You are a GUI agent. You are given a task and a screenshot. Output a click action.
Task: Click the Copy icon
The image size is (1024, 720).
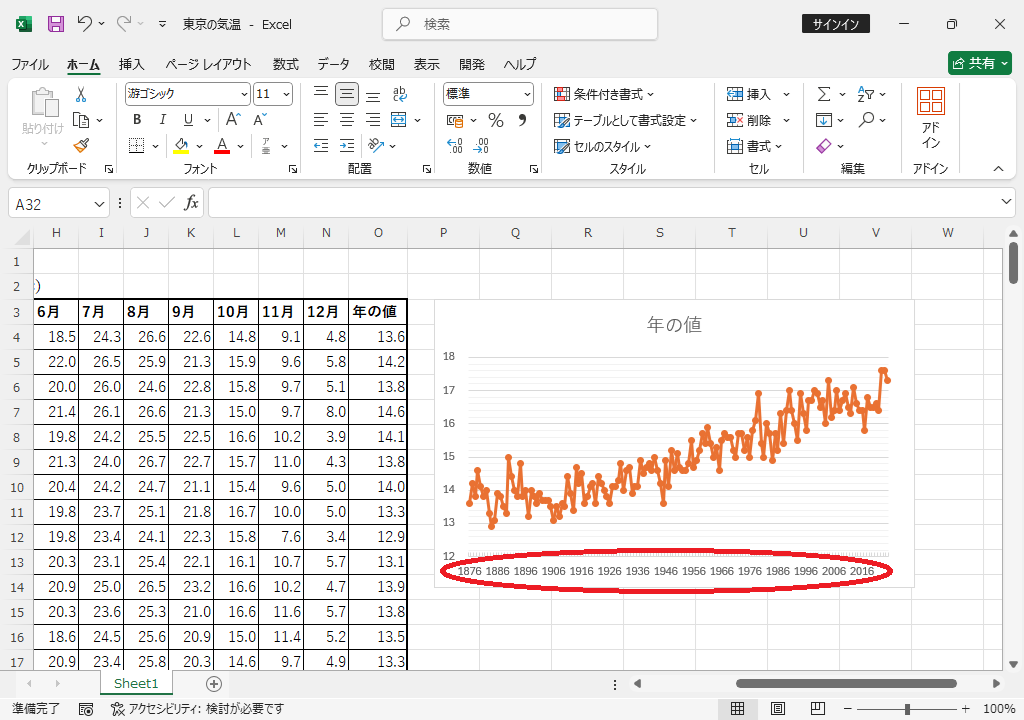(81, 120)
